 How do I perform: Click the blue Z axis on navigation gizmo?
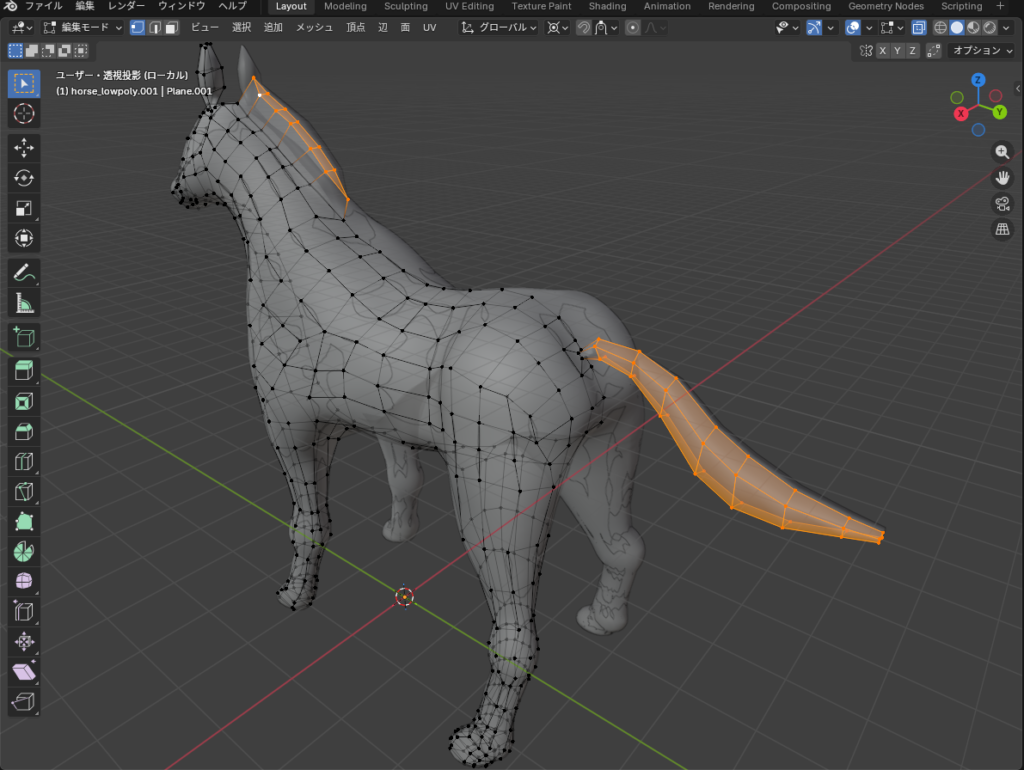click(978, 80)
